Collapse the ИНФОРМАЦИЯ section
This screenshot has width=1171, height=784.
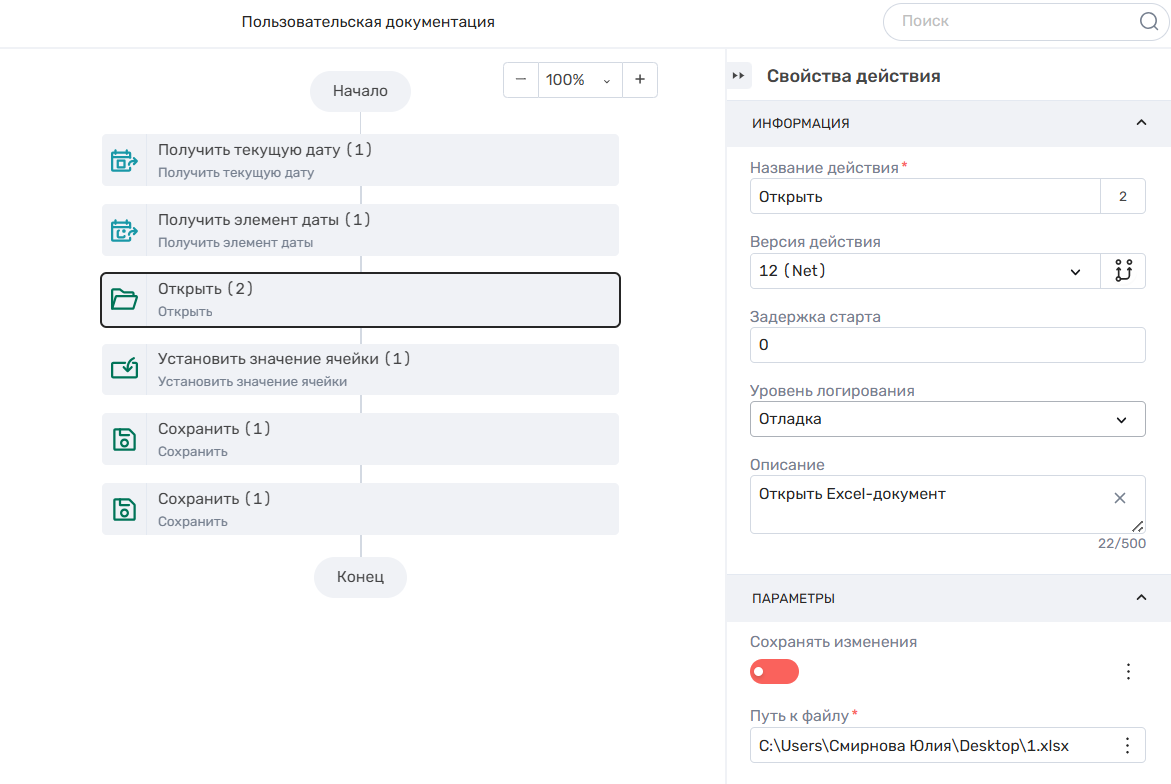(x=1141, y=123)
